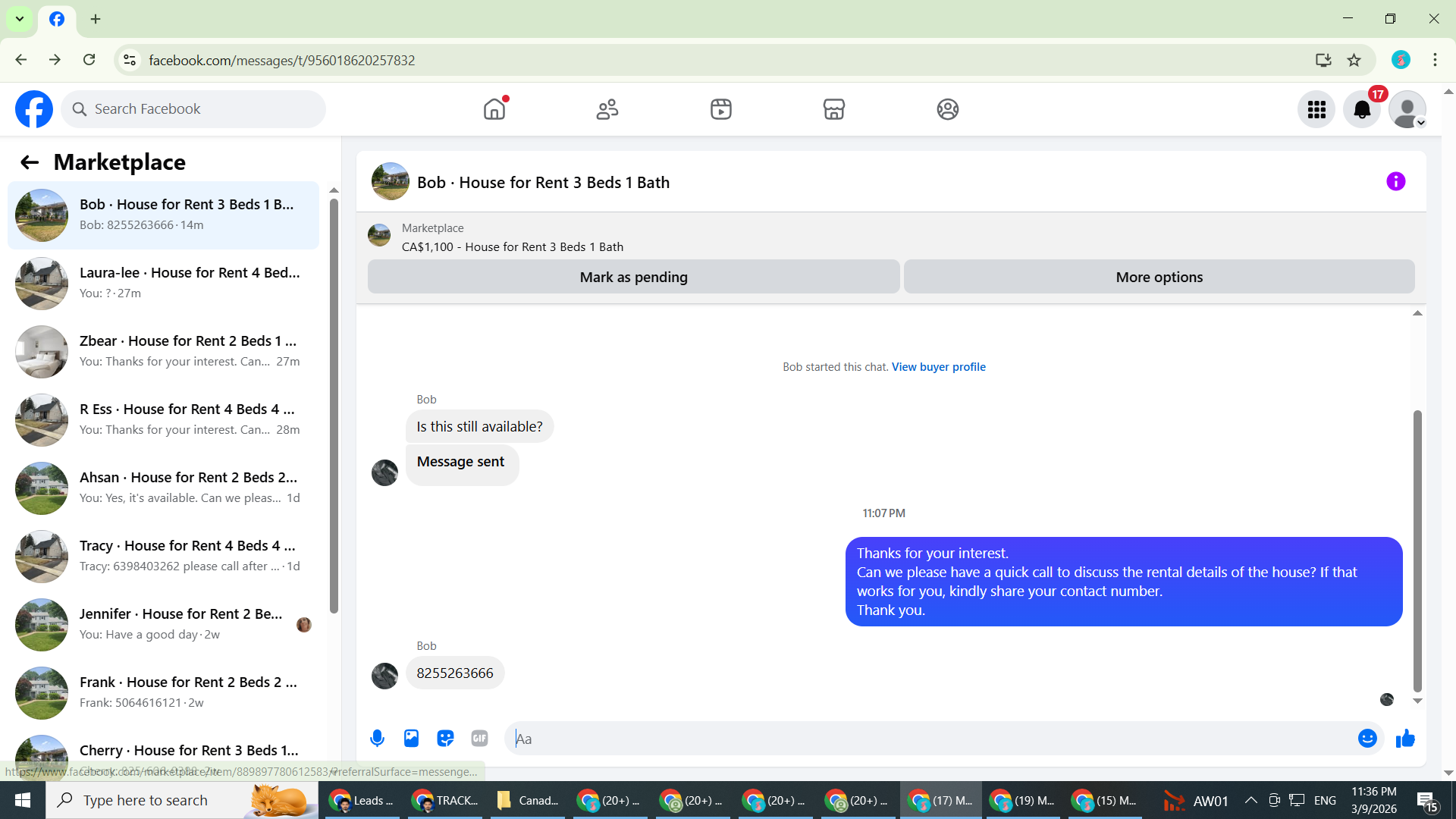
Task: Attach a photo using image icon
Action: pos(411,739)
